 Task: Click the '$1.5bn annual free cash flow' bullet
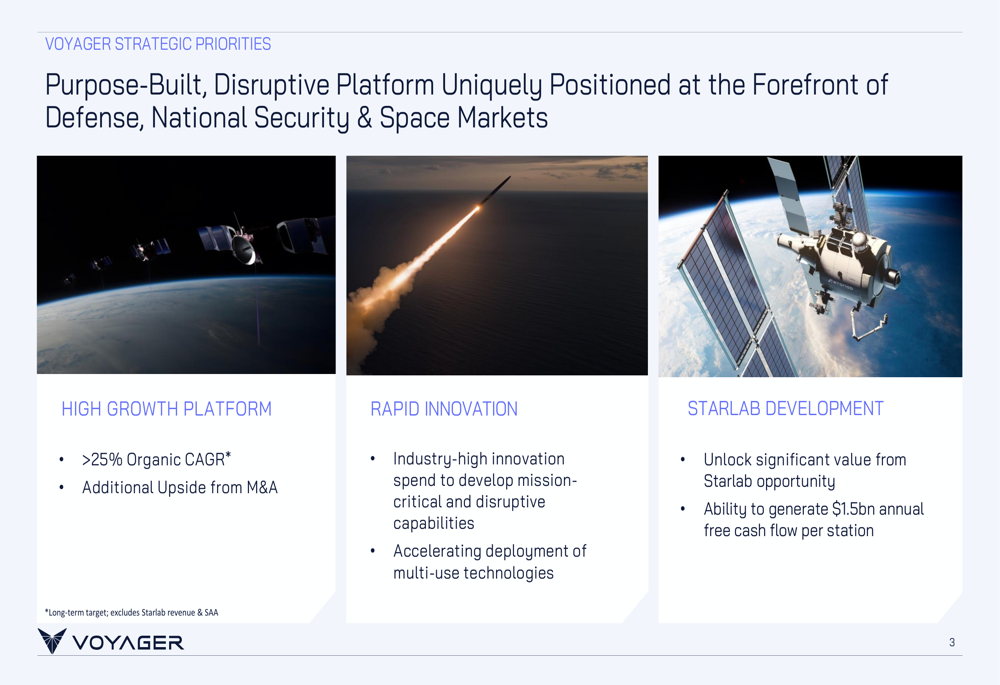(x=814, y=519)
